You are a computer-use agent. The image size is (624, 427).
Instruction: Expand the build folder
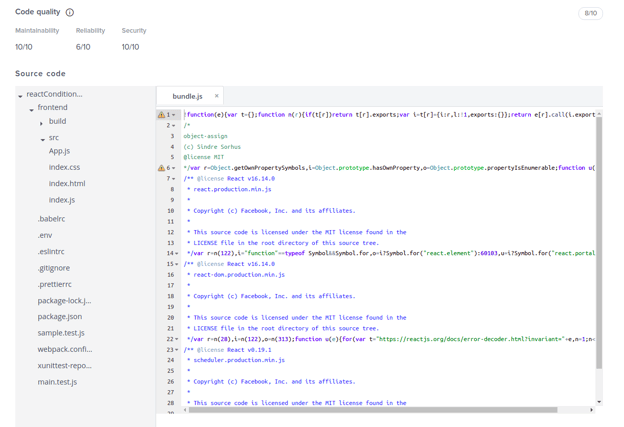(x=41, y=123)
